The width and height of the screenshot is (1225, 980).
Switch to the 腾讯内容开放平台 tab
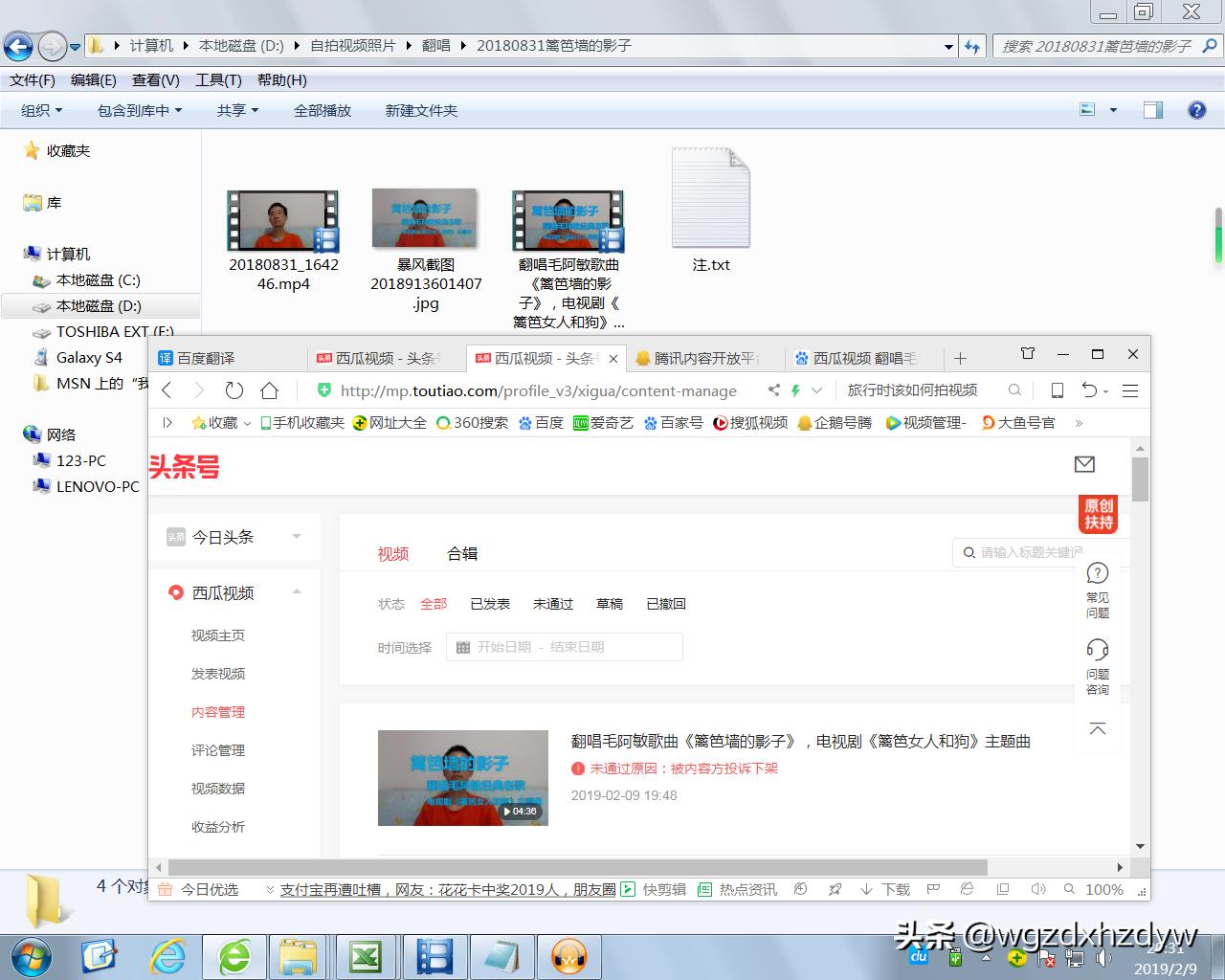(x=706, y=358)
